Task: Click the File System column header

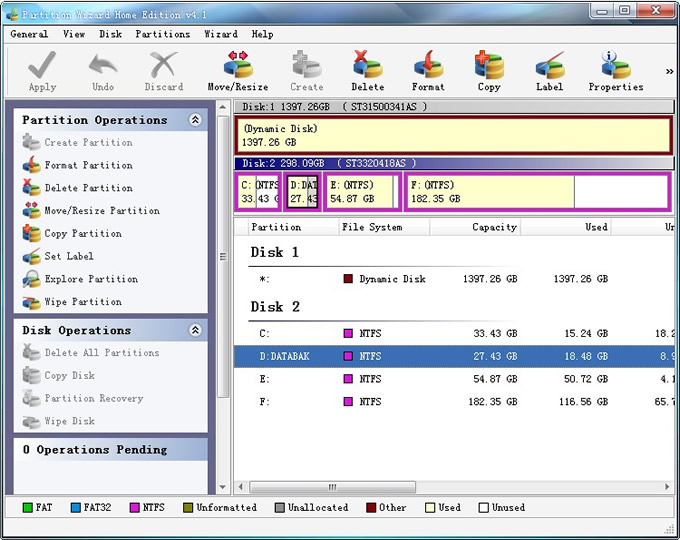Action: point(384,227)
